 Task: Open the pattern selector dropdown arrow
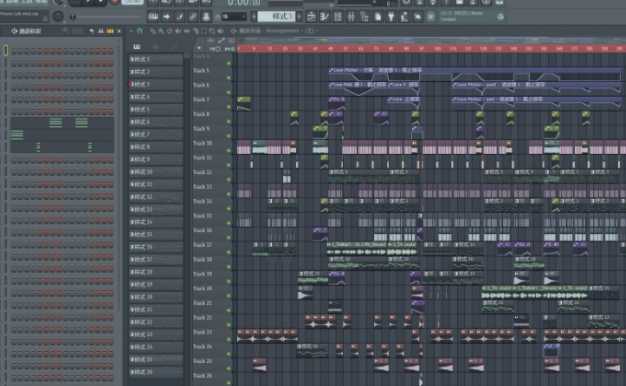[299, 17]
